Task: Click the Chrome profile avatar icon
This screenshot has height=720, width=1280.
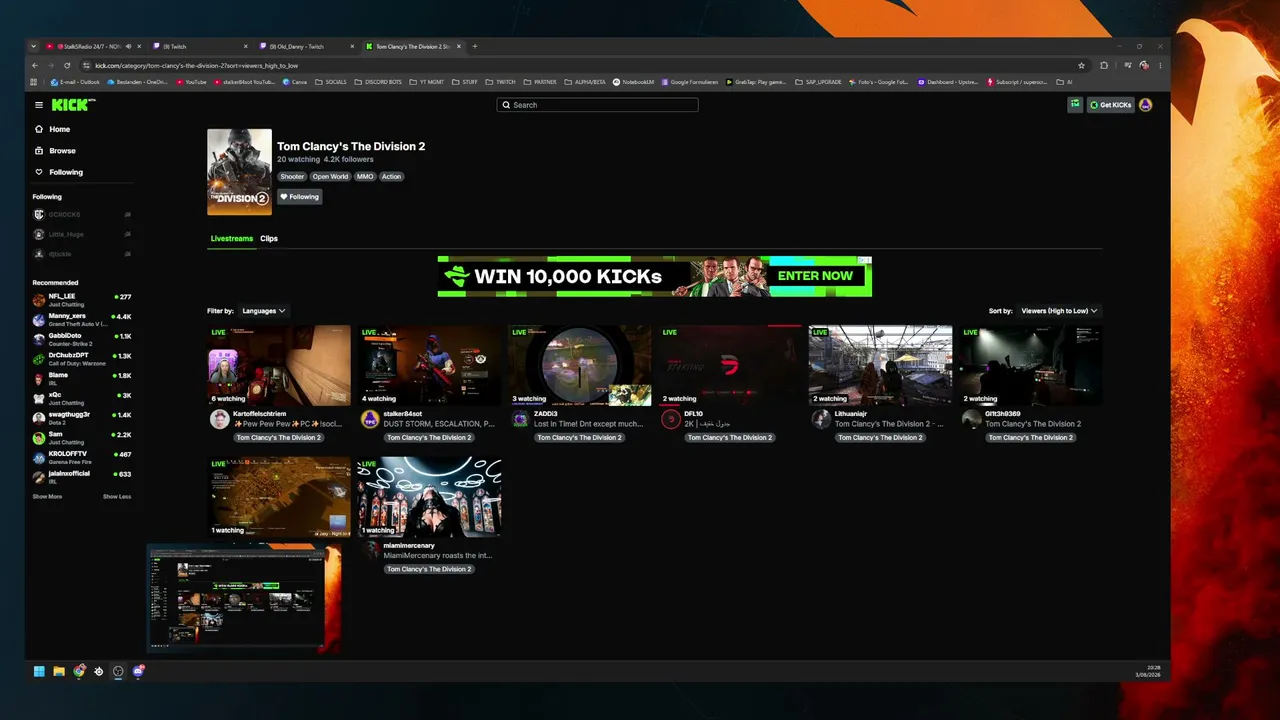Action: pos(1144,65)
